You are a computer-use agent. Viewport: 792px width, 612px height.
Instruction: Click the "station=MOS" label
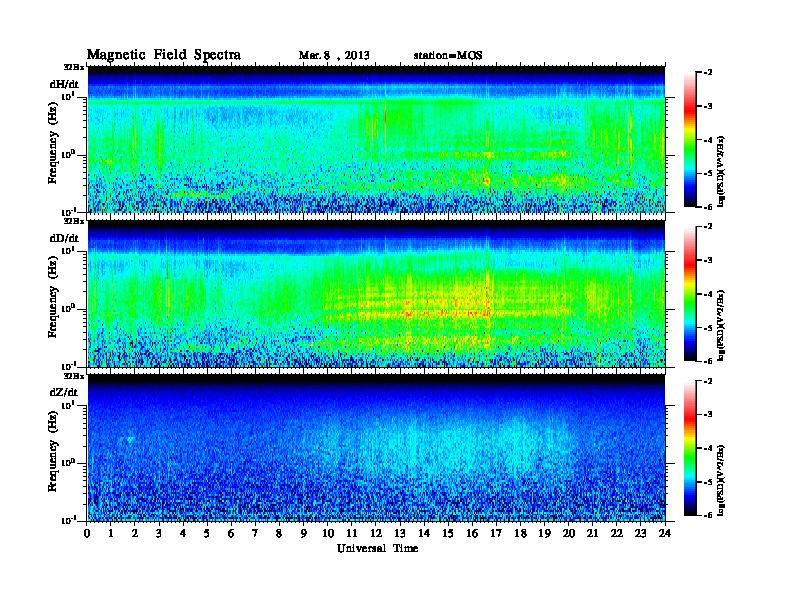click(448, 55)
